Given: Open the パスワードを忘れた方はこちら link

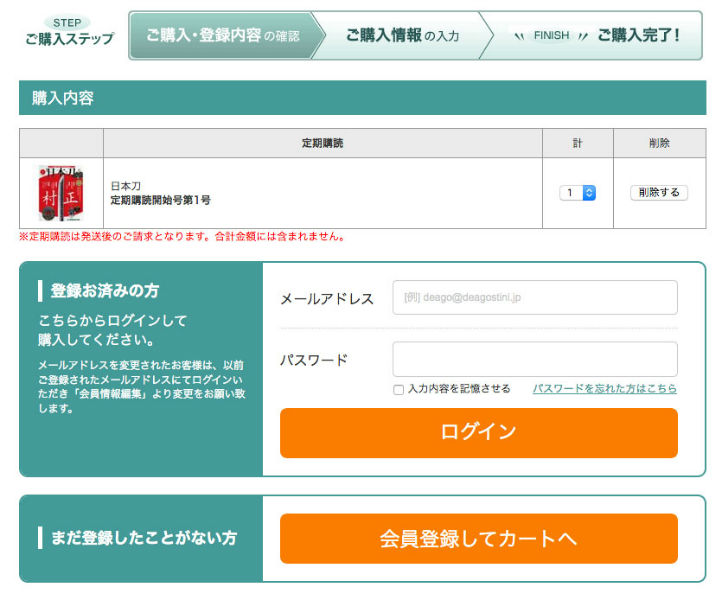Looking at the screenshot, I should [x=604, y=389].
